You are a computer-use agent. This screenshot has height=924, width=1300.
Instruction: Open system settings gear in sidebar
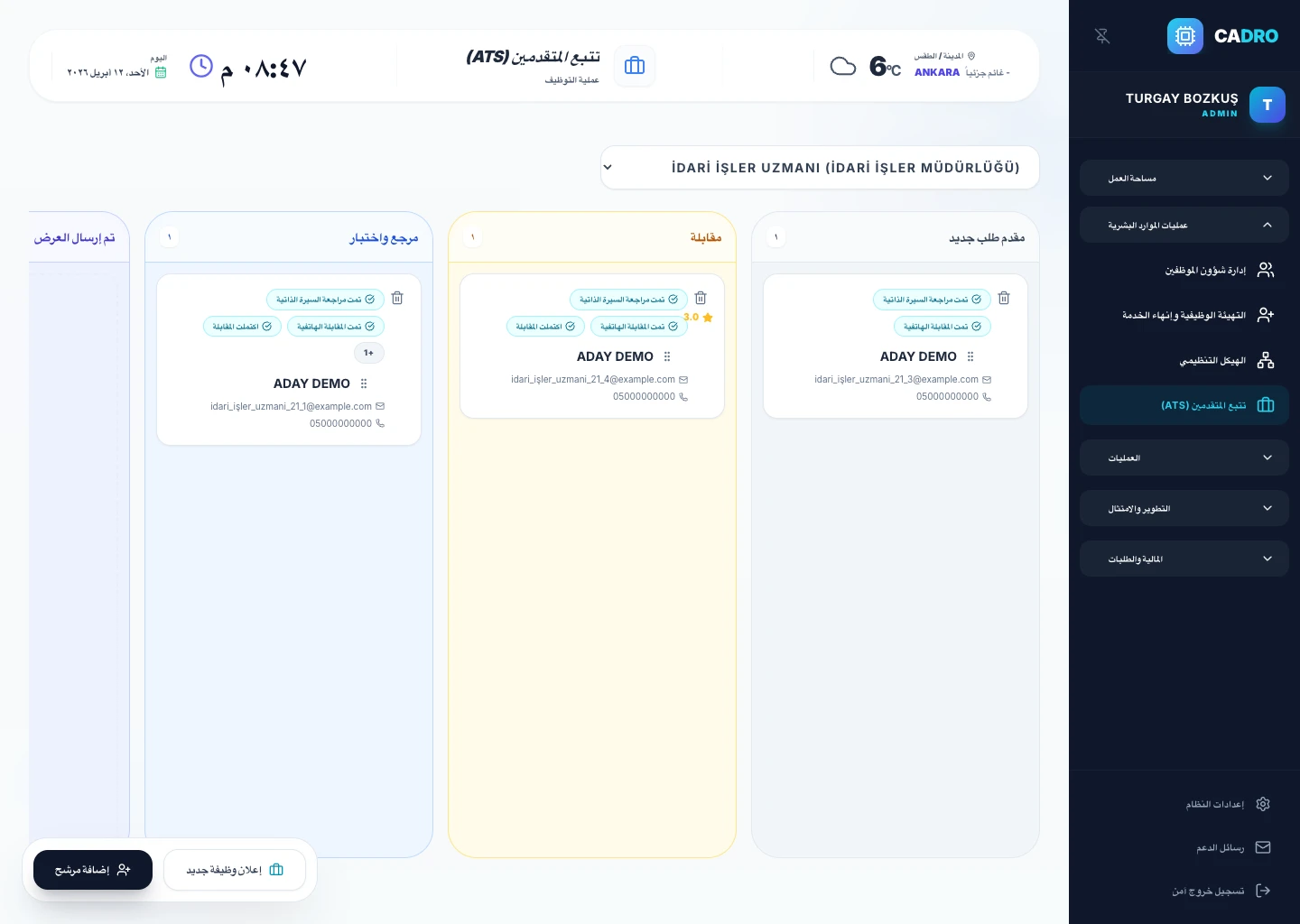[x=1263, y=804]
